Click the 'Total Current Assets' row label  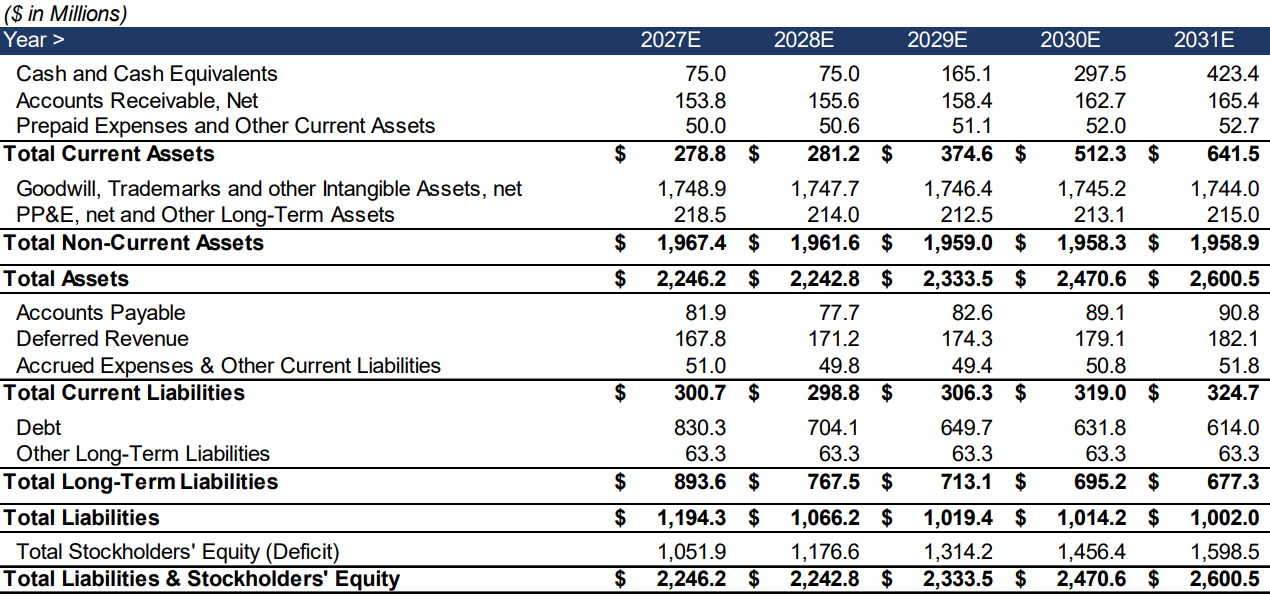point(109,154)
